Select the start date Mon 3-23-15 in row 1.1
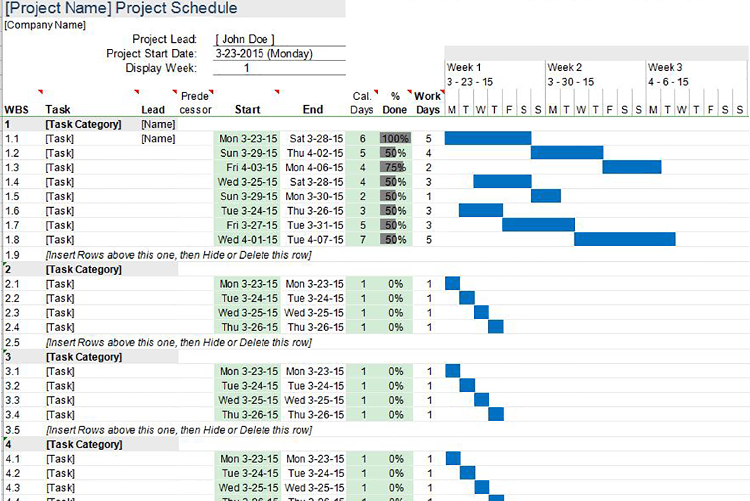The image size is (750, 501). pyautogui.click(x=247, y=138)
